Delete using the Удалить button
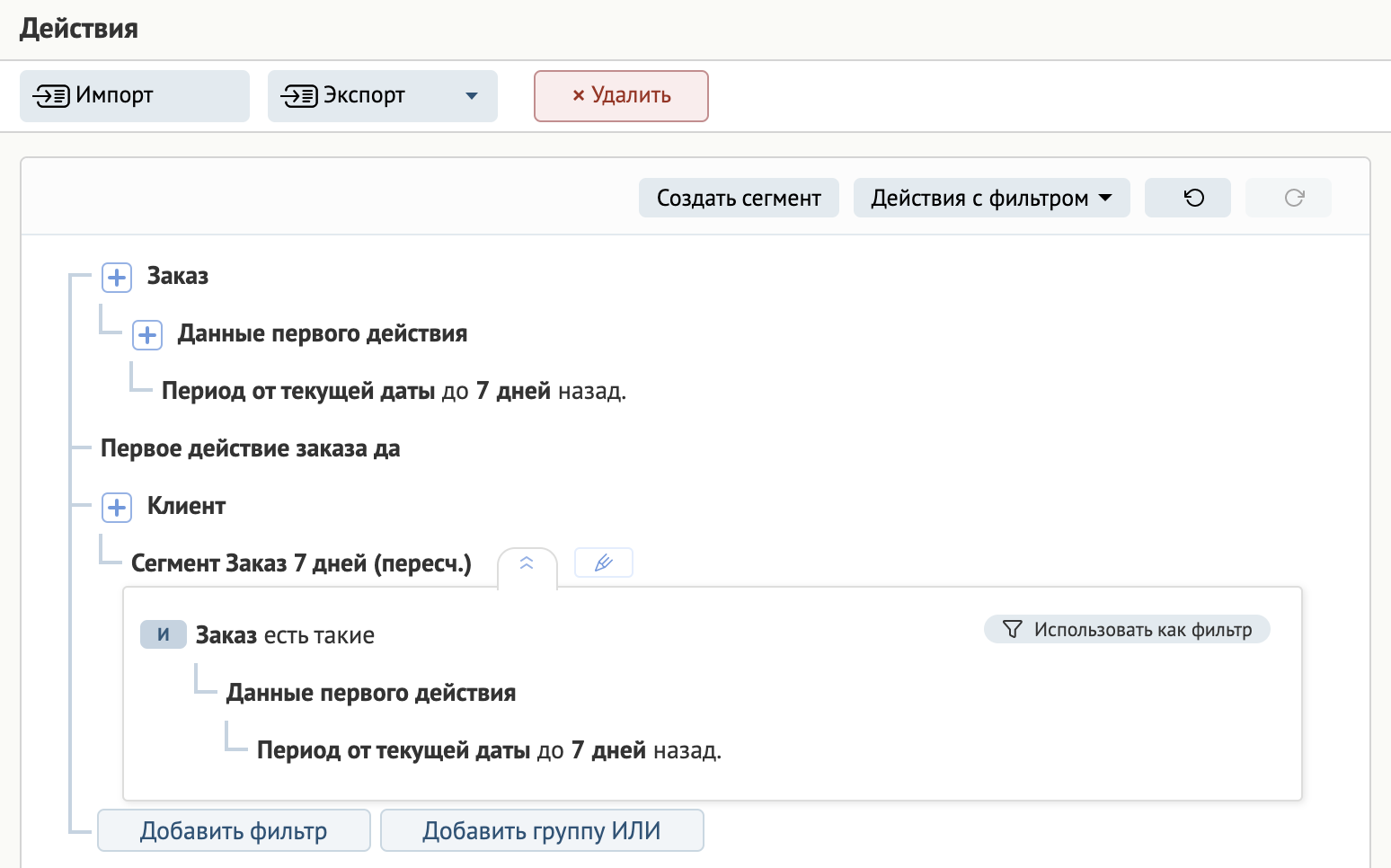Viewport: 1391px width, 868px height. pyautogui.click(x=621, y=96)
